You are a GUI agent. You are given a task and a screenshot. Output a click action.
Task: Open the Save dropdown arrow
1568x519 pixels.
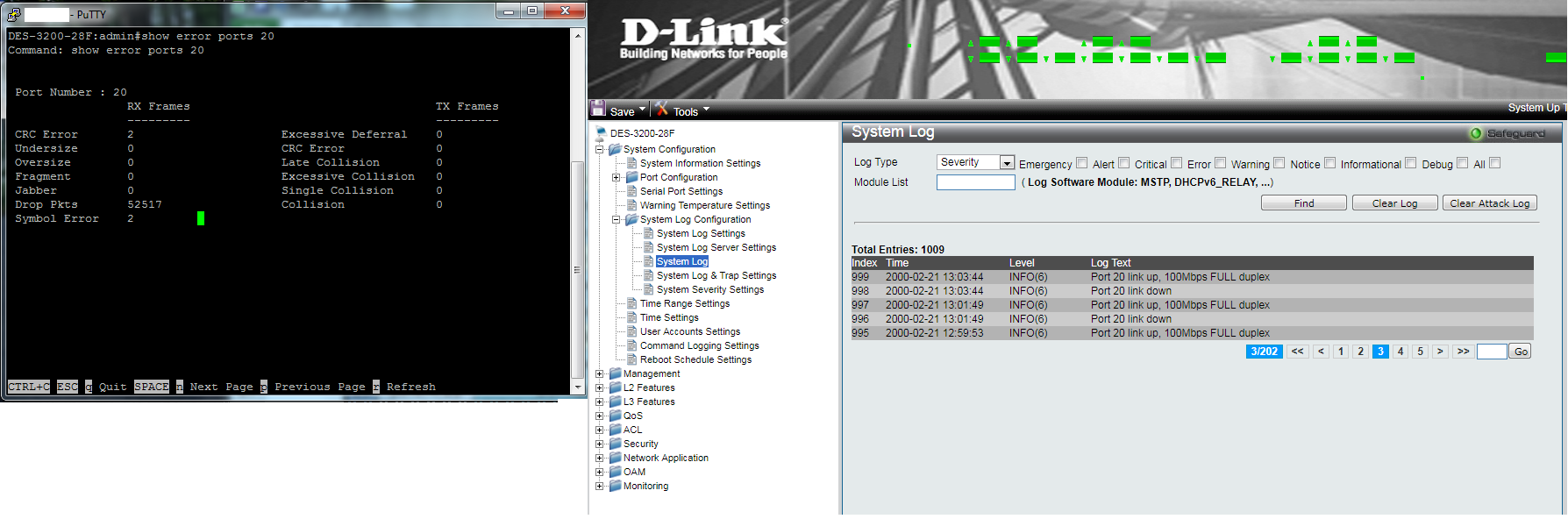tap(642, 110)
